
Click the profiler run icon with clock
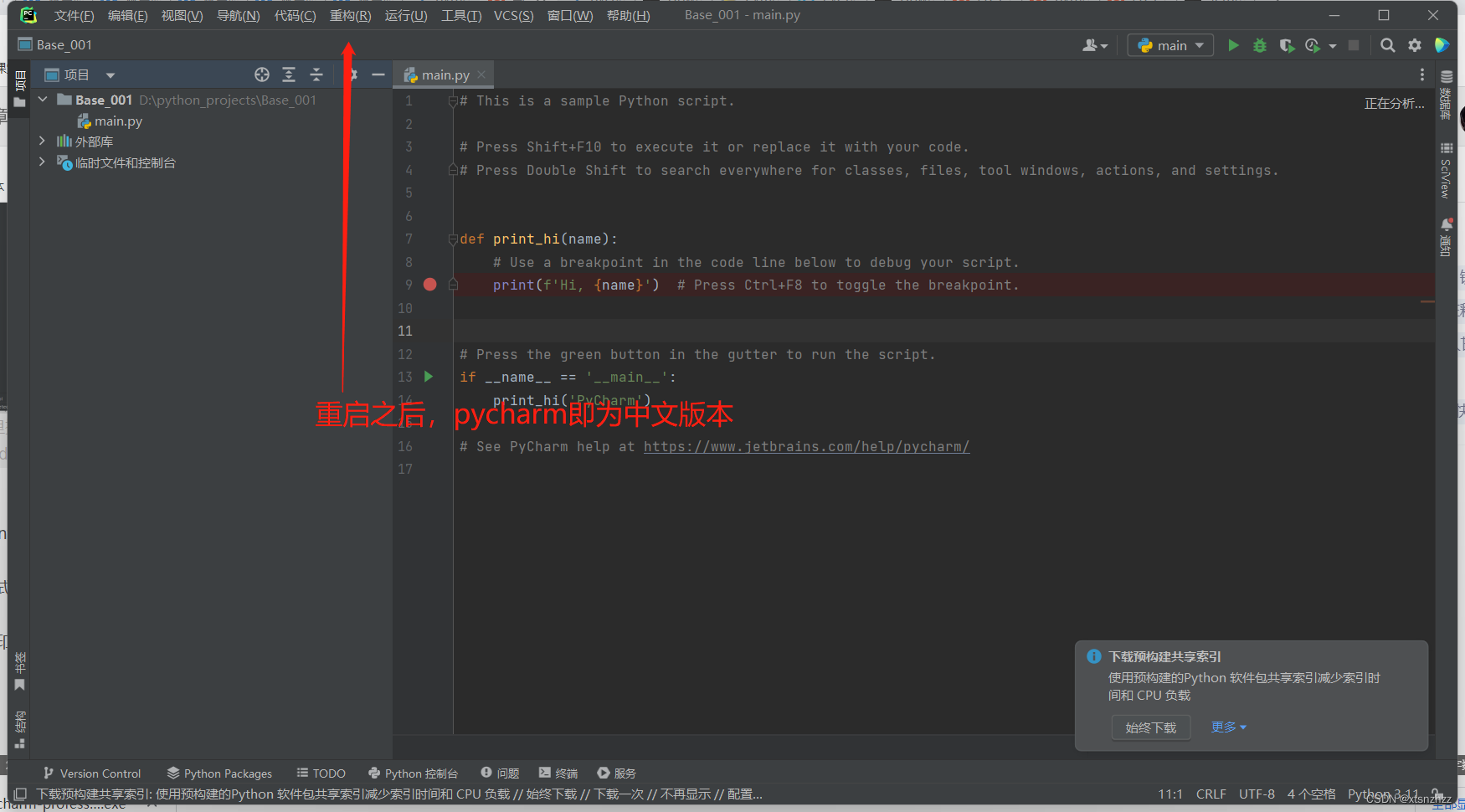pos(1313,45)
